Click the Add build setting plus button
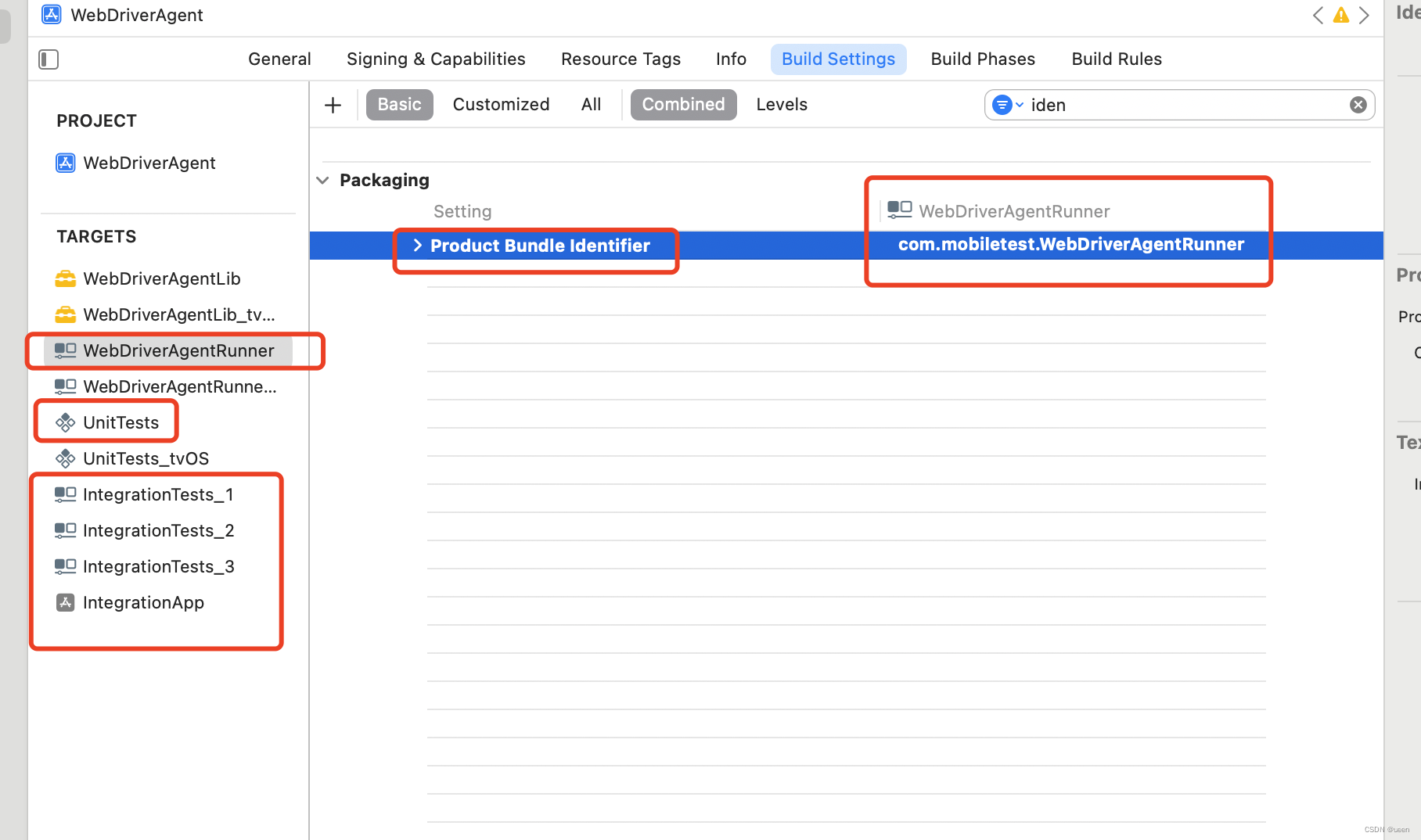Screen dimensions: 1421x840 333,104
